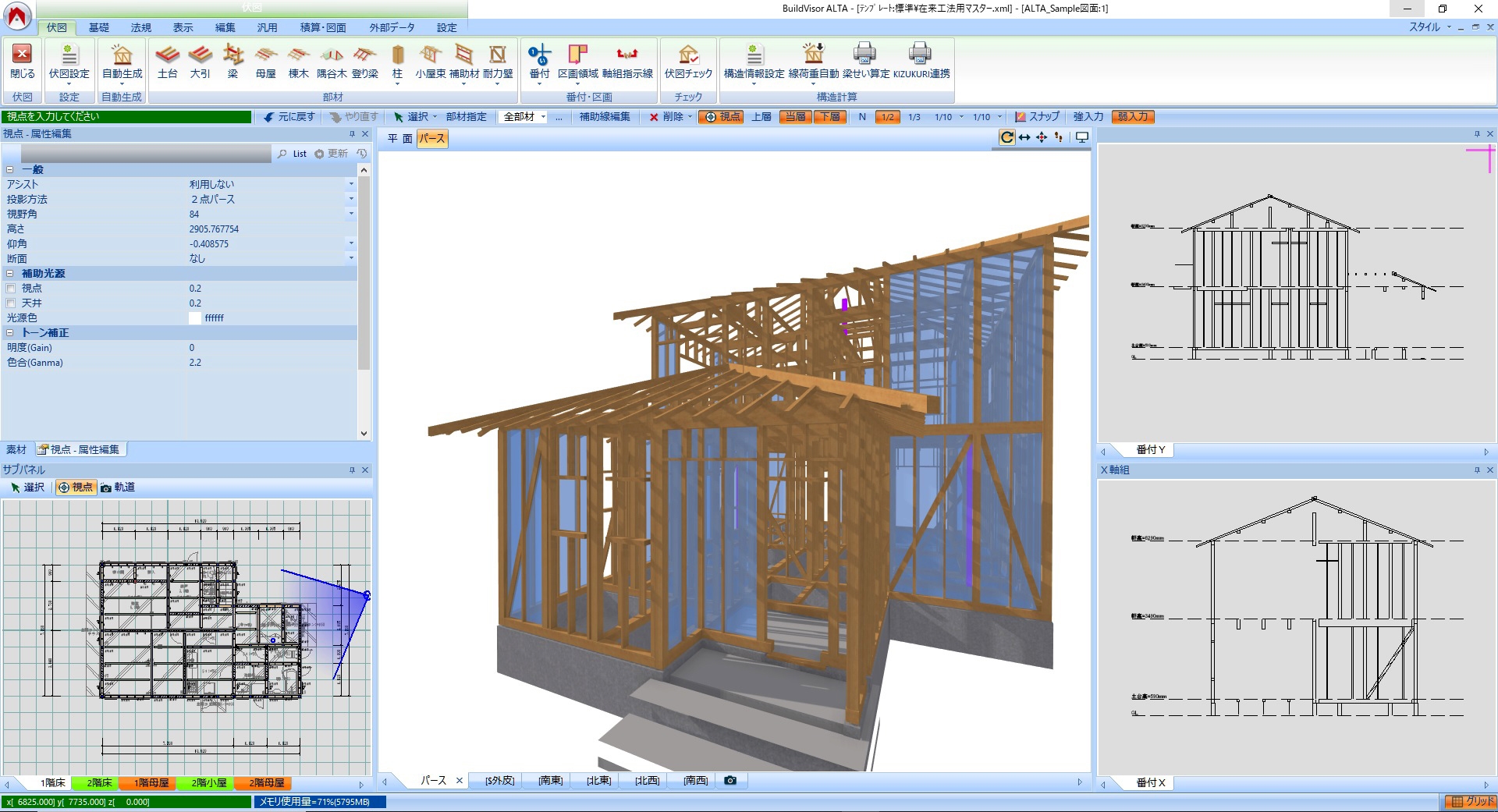Viewport: 1498px width, 812px height.
Task: Open 梁せい算定 beam depth calculation
Action: pyautogui.click(x=864, y=62)
